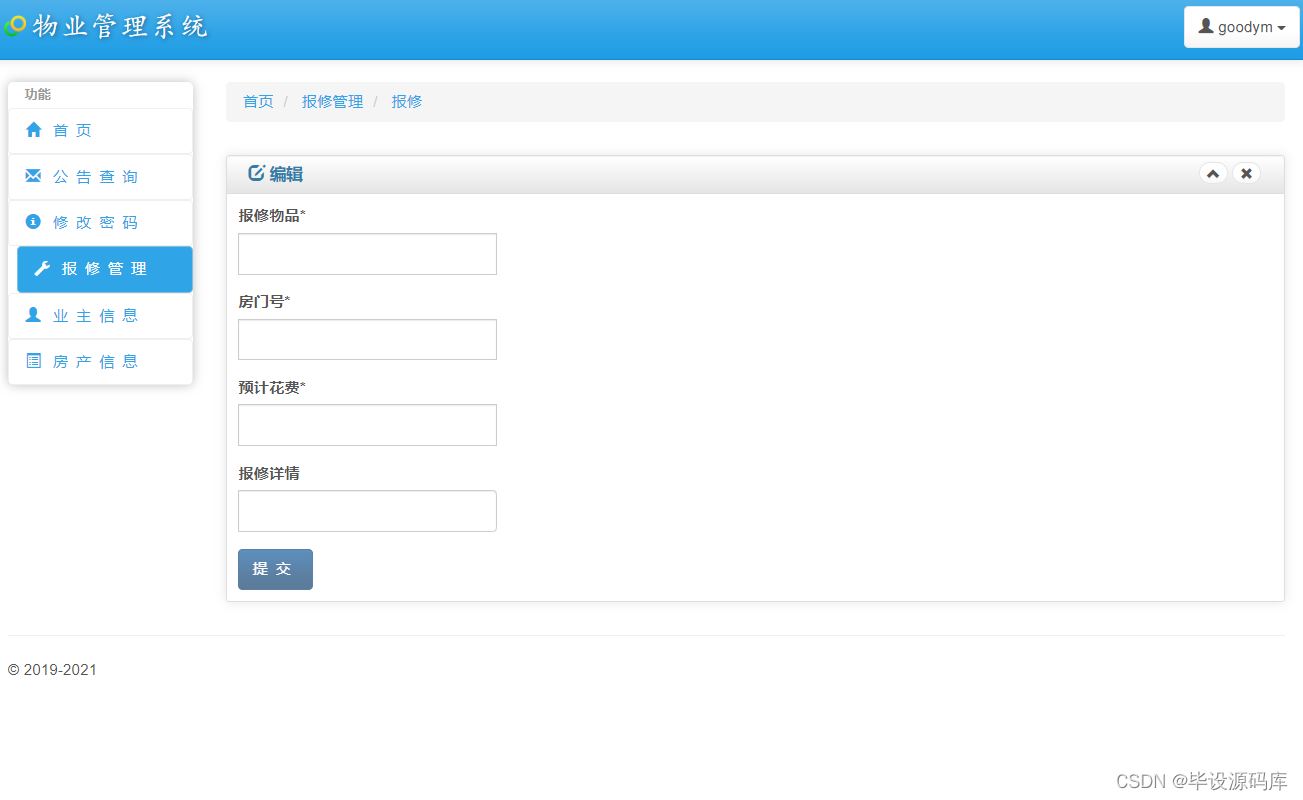
Task: Focus the 预计花费 input field
Action: (367, 425)
